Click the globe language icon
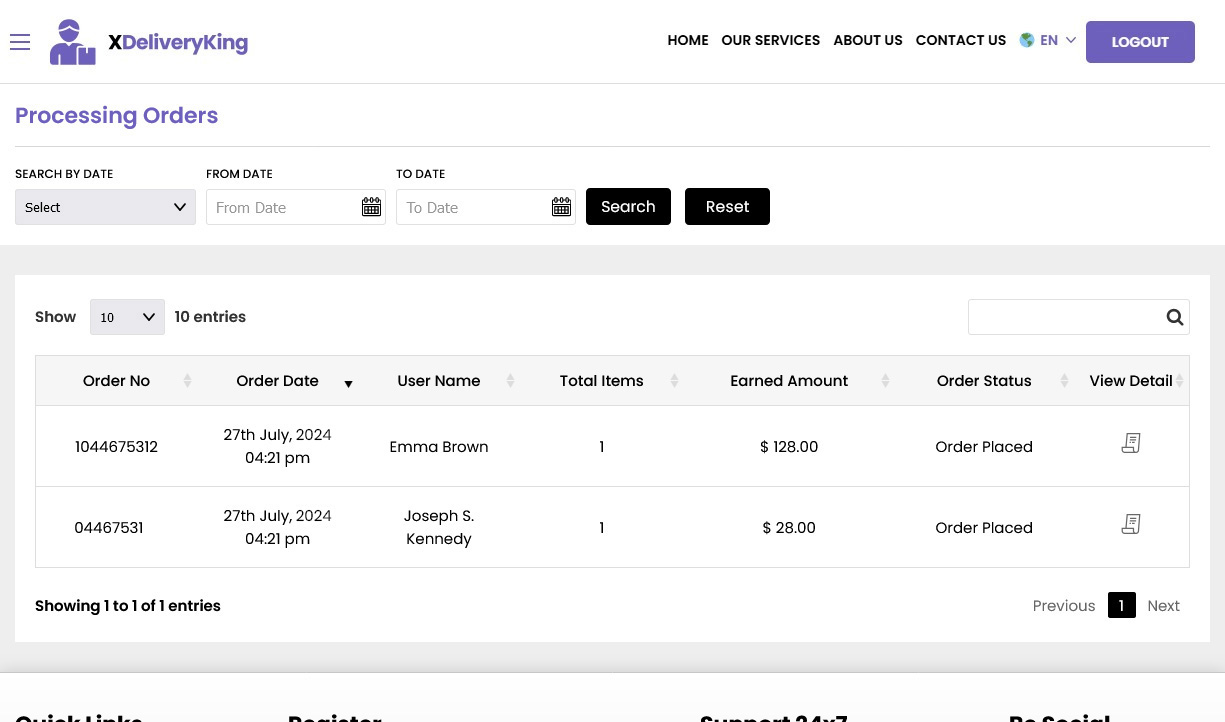Image resolution: width=1225 pixels, height=722 pixels. [1027, 40]
